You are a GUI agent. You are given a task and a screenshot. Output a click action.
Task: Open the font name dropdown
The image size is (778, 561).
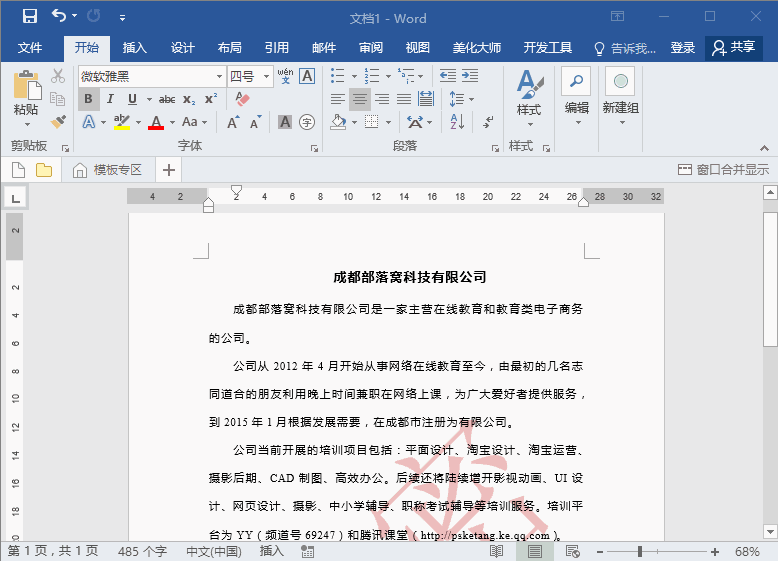pyautogui.click(x=219, y=76)
